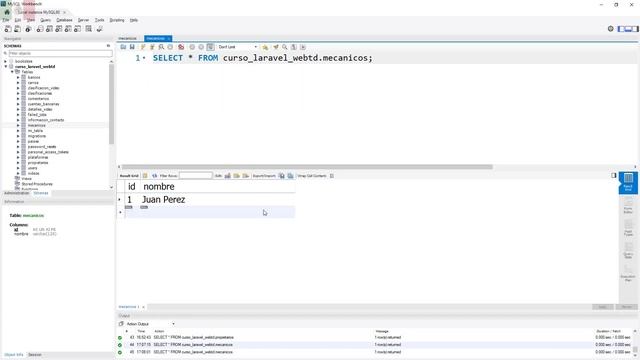Screen dimensions: 640x360
Task: Open the Workbench home screen icon
Action: (x=7, y=12)
